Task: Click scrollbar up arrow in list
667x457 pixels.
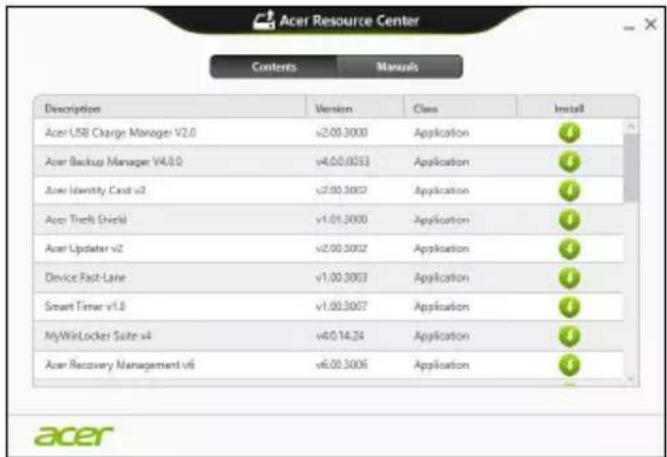Action: click(631, 126)
